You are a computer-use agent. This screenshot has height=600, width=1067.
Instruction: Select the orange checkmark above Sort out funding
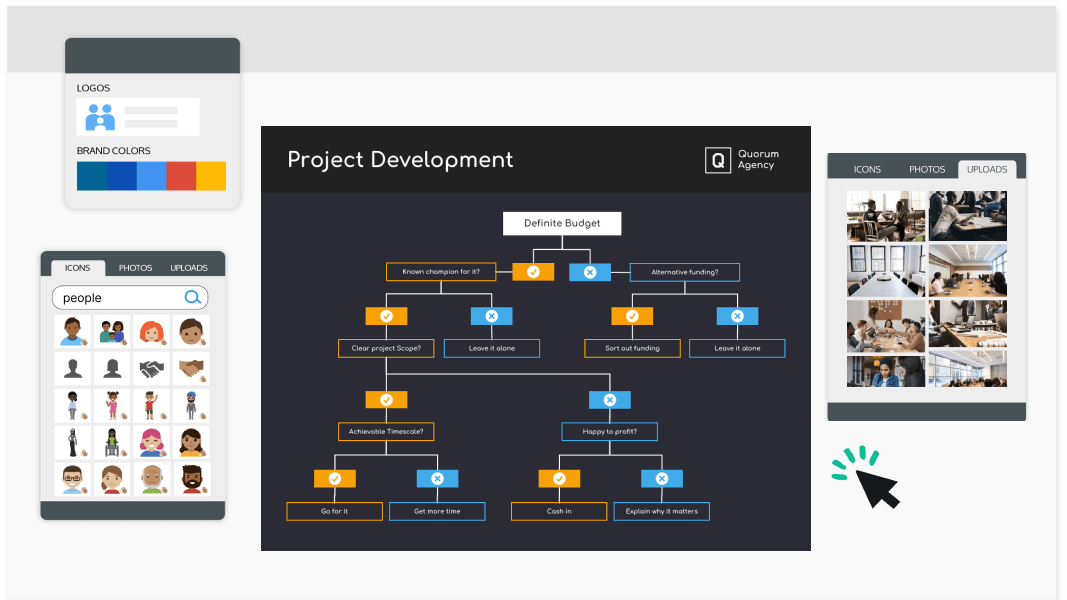click(x=632, y=316)
